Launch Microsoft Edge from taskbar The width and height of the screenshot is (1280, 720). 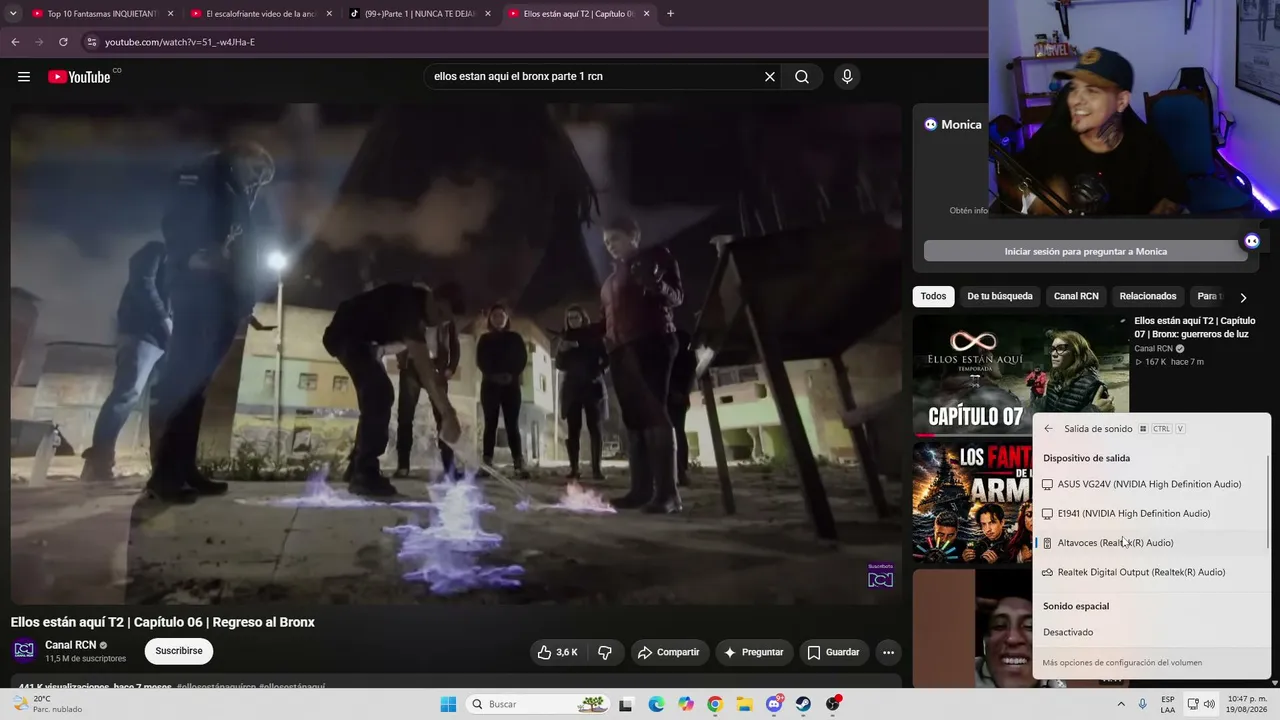pos(656,704)
